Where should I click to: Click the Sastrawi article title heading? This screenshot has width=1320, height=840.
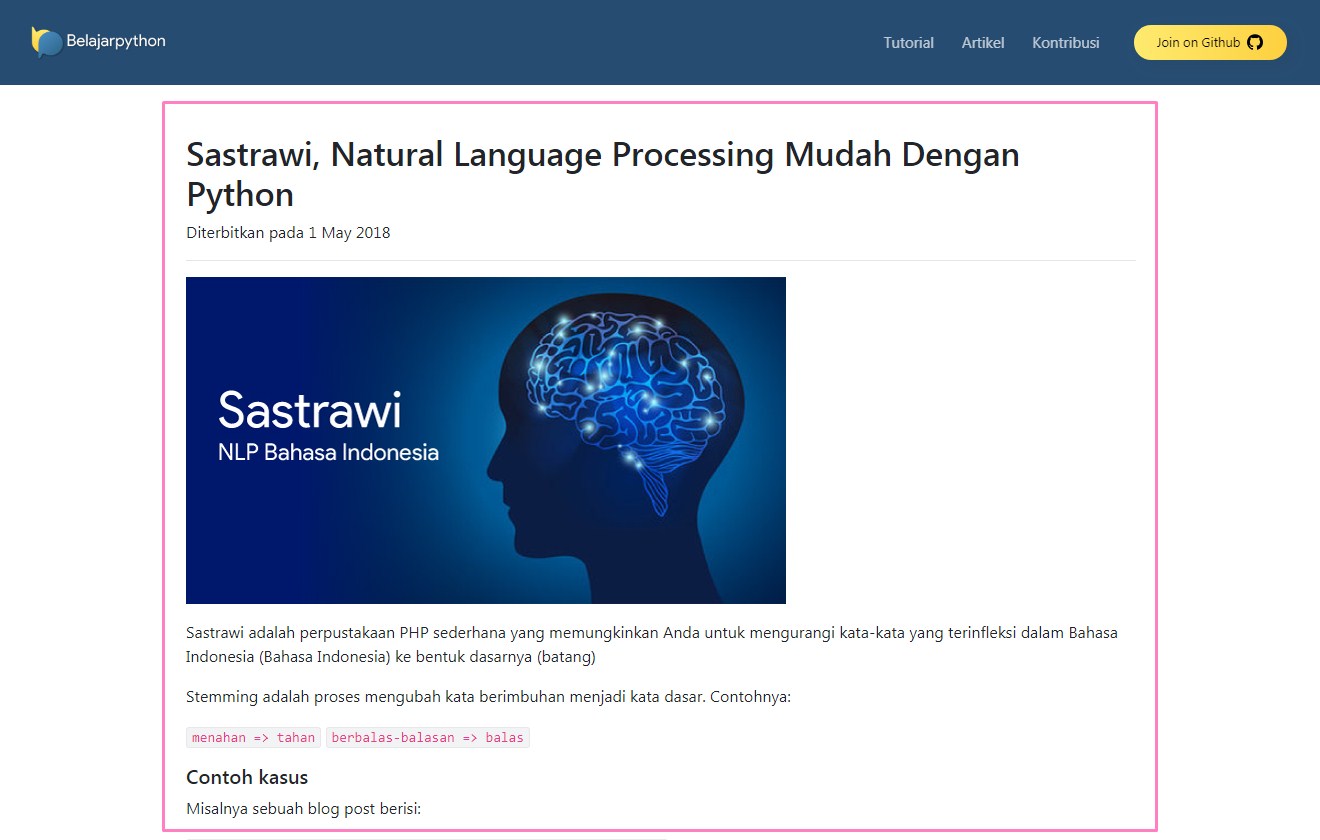pos(602,156)
